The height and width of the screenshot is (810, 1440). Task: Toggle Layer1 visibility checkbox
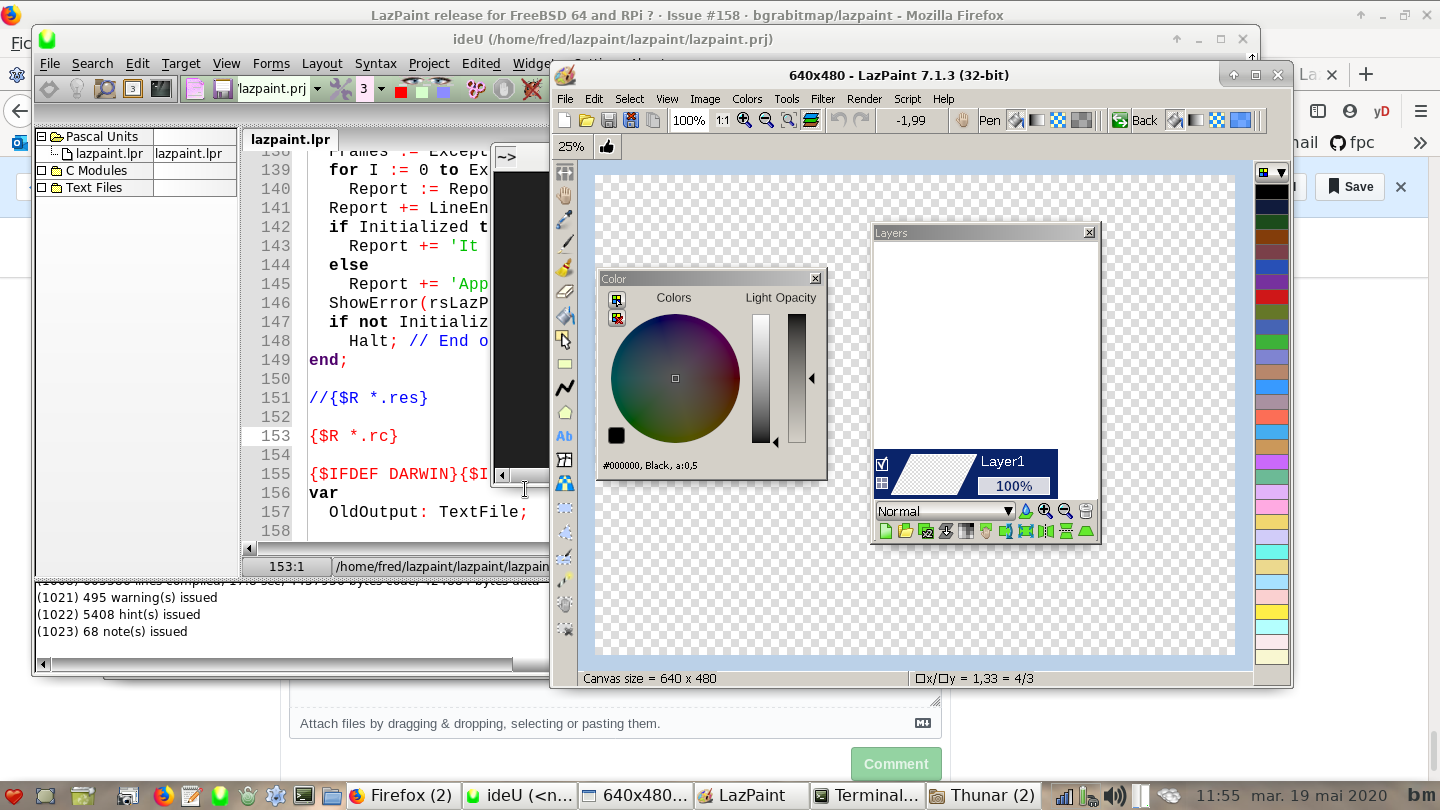click(x=882, y=462)
